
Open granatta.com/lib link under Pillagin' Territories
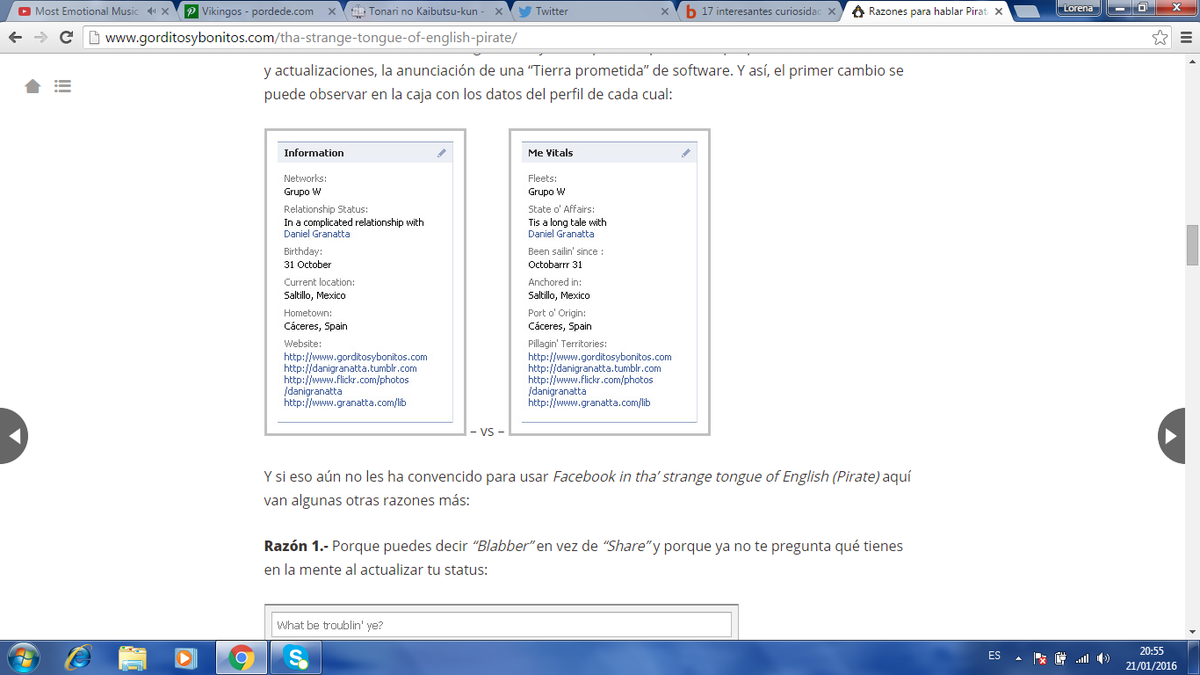[x=589, y=402]
